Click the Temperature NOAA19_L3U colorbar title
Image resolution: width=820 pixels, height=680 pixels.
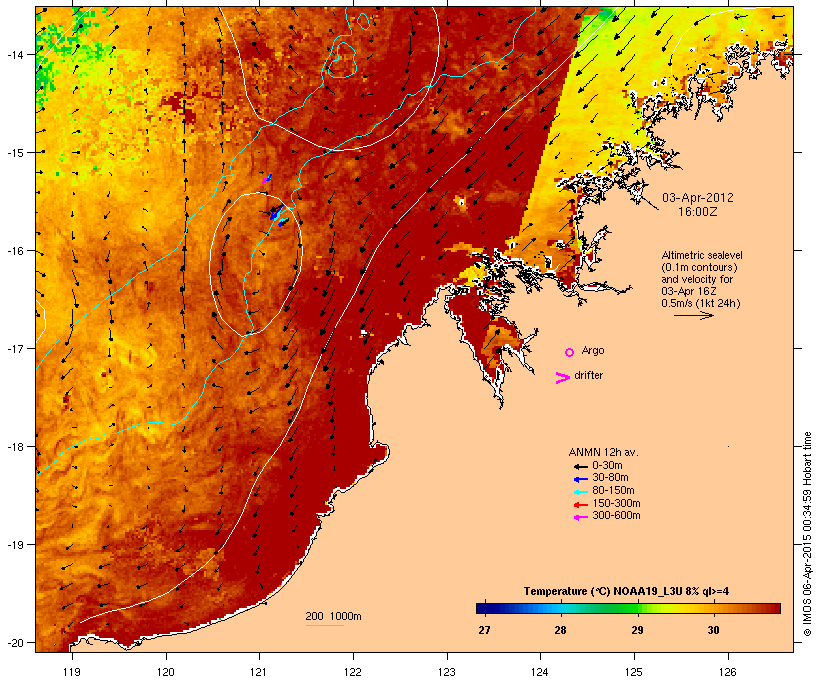coord(626,592)
